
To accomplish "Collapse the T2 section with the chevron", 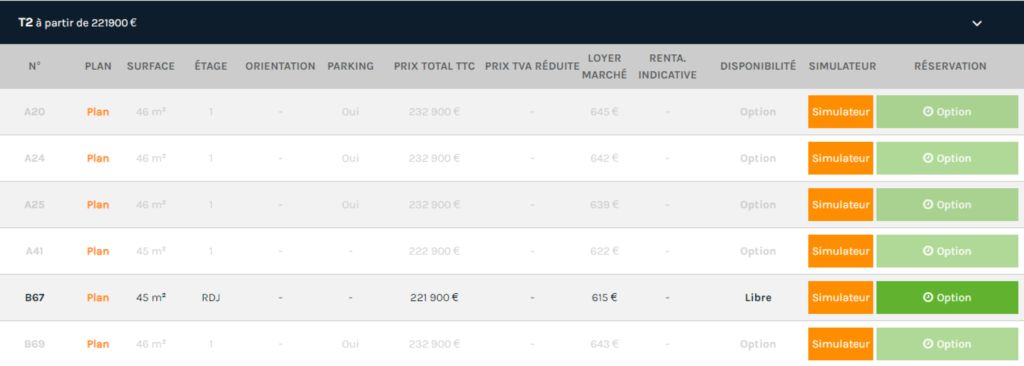I will coord(976,23).
